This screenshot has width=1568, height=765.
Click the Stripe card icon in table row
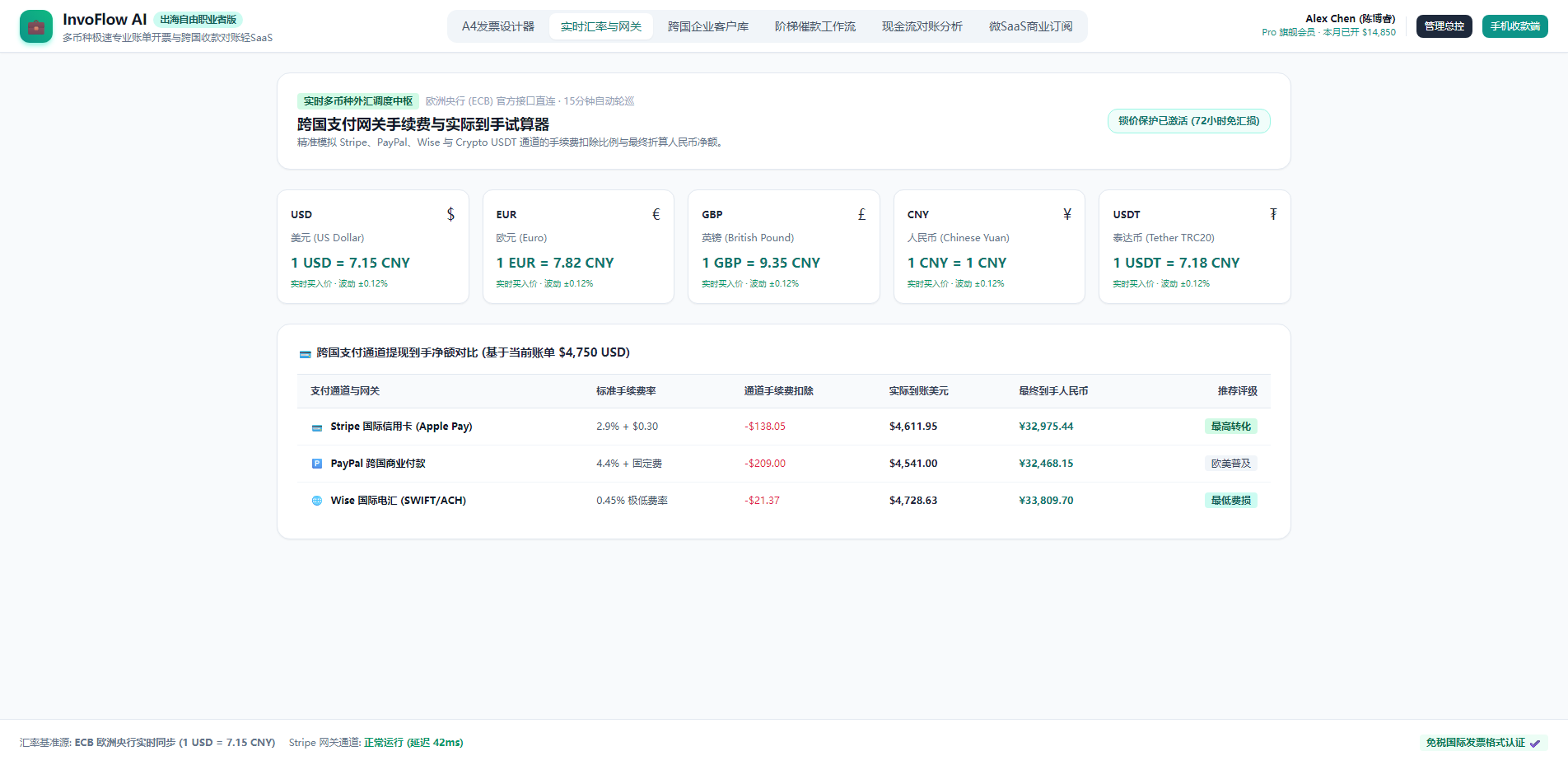pos(317,427)
